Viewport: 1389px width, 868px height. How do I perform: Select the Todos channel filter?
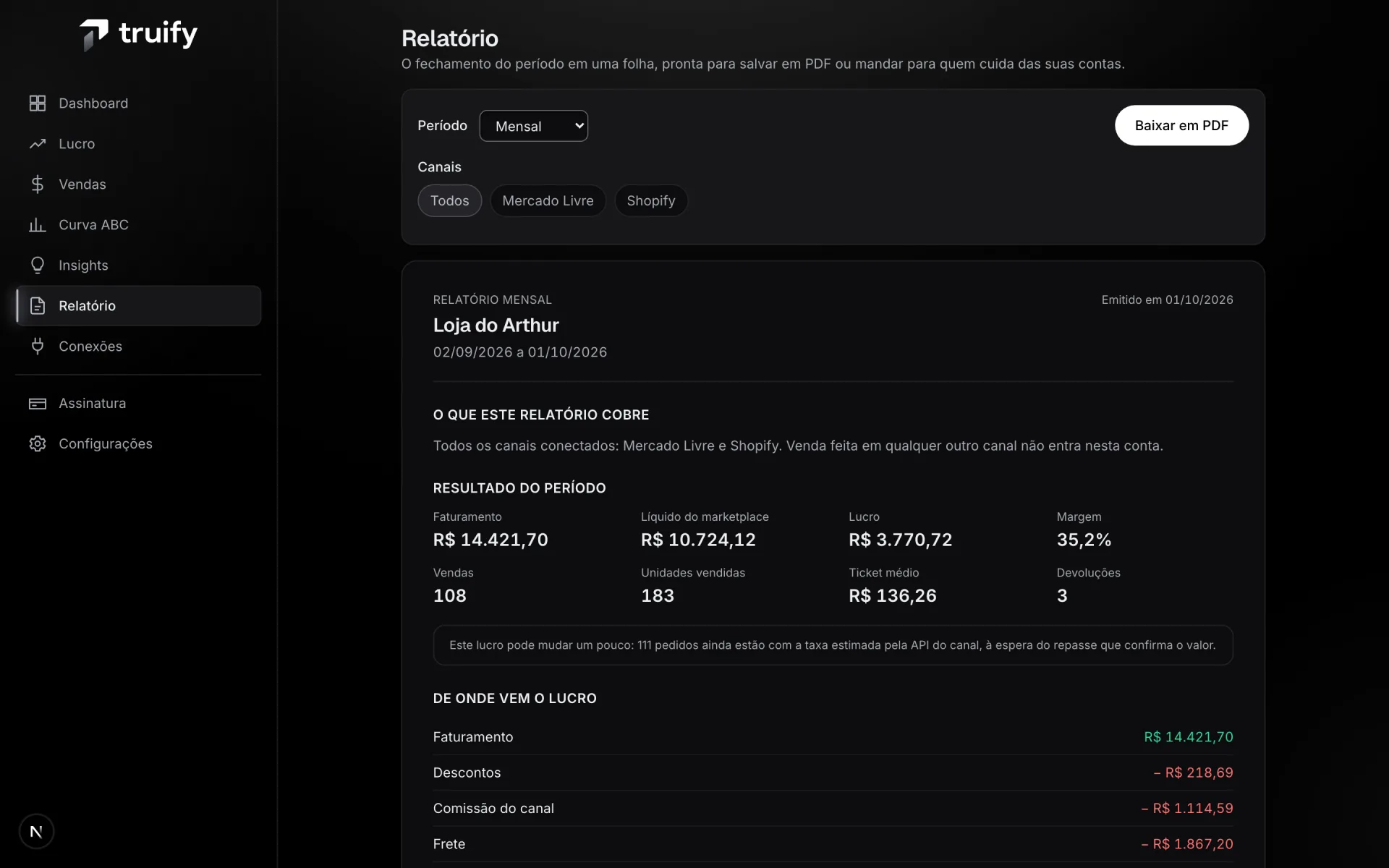click(x=450, y=200)
